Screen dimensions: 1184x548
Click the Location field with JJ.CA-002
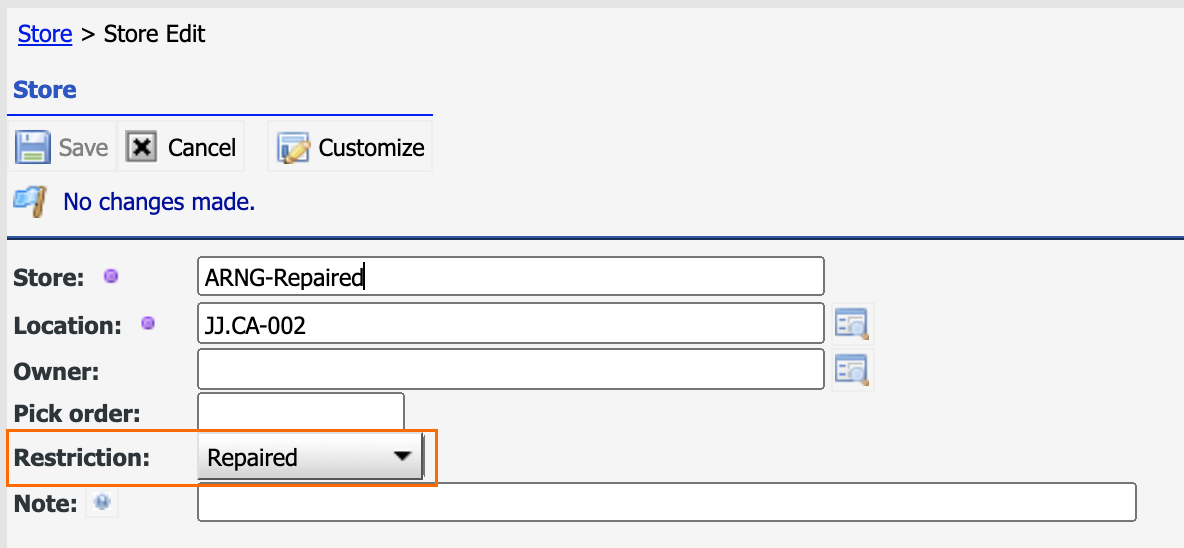click(x=510, y=324)
